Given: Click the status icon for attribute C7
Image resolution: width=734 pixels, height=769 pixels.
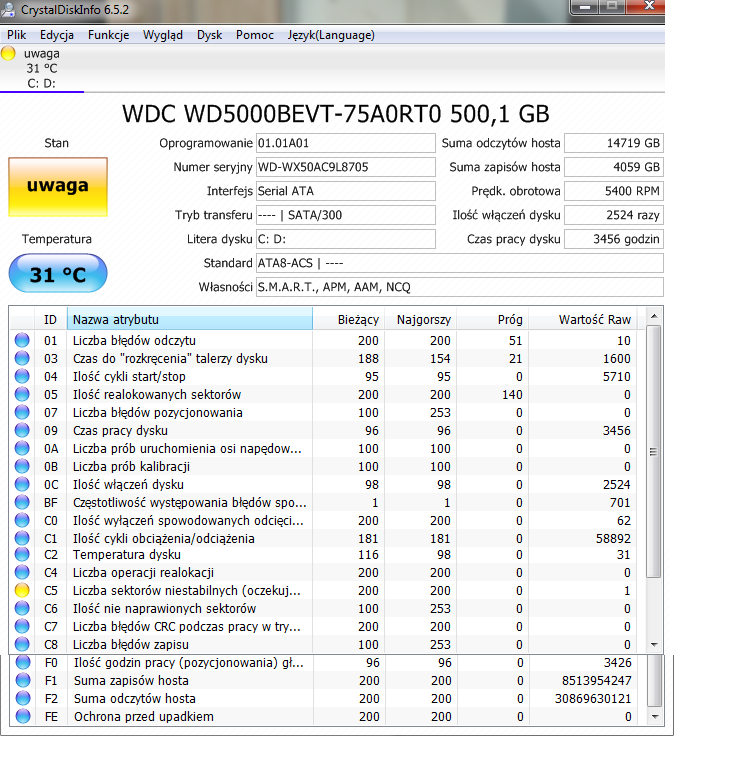Looking at the screenshot, I should click(x=22, y=626).
